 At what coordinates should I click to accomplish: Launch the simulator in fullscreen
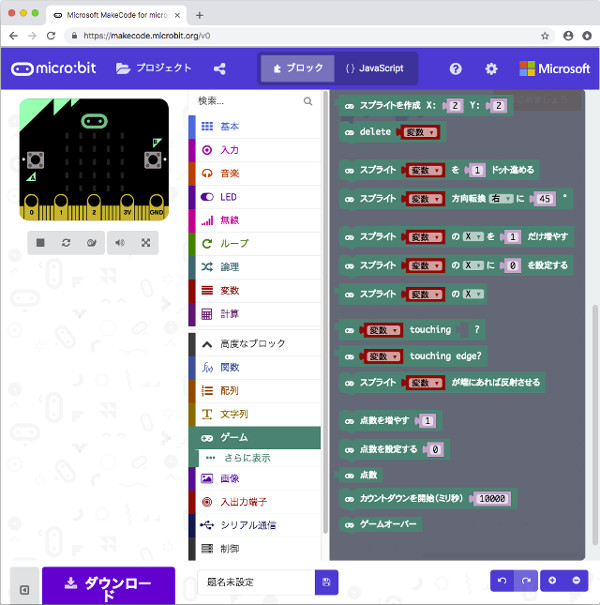(146, 242)
